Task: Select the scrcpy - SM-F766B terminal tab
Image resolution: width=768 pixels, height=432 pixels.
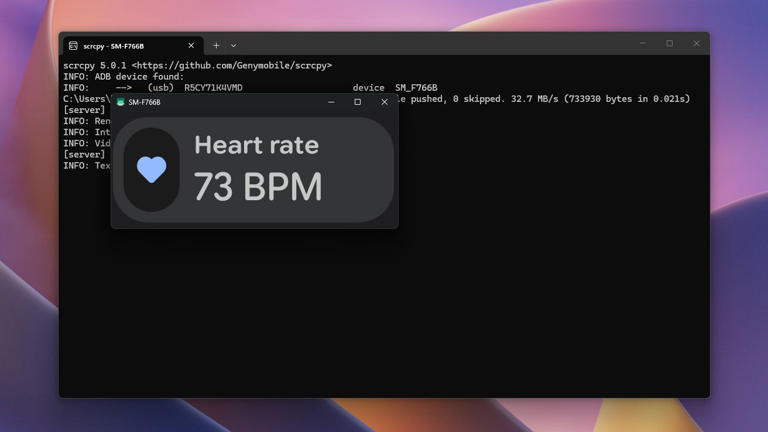Action: click(x=133, y=46)
